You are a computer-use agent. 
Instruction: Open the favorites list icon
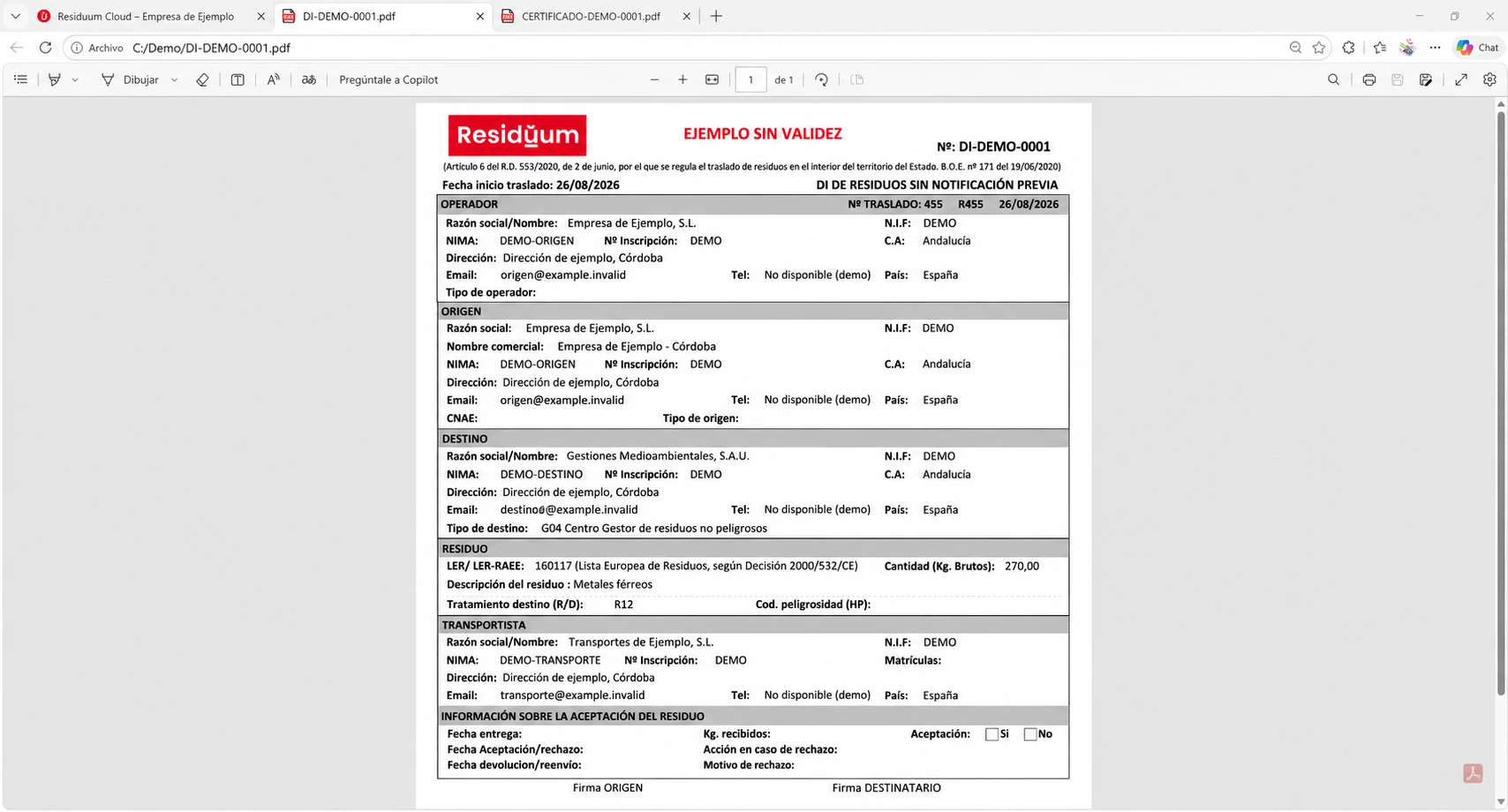(1379, 48)
